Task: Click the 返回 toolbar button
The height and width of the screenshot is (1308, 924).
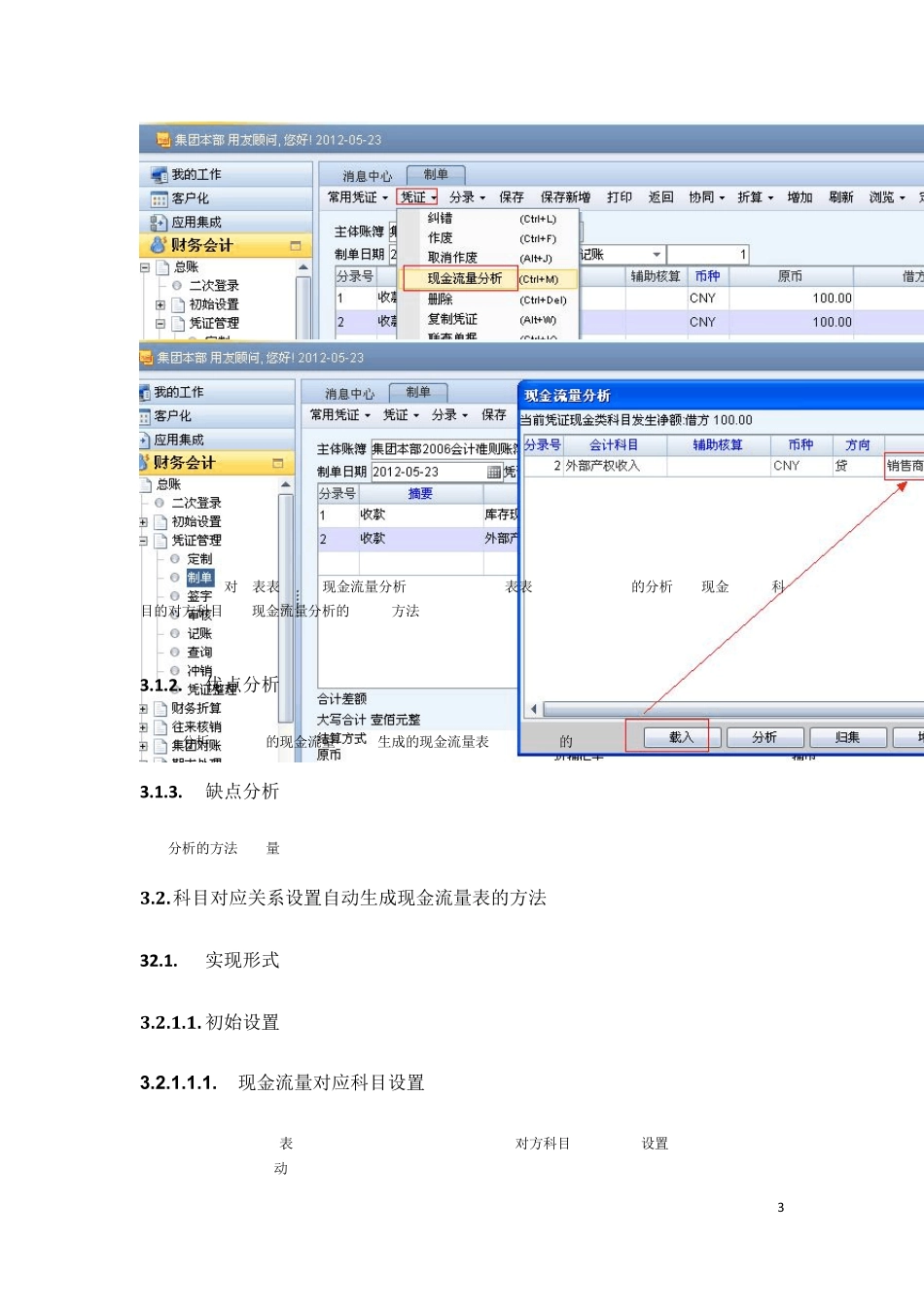Action: (661, 197)
